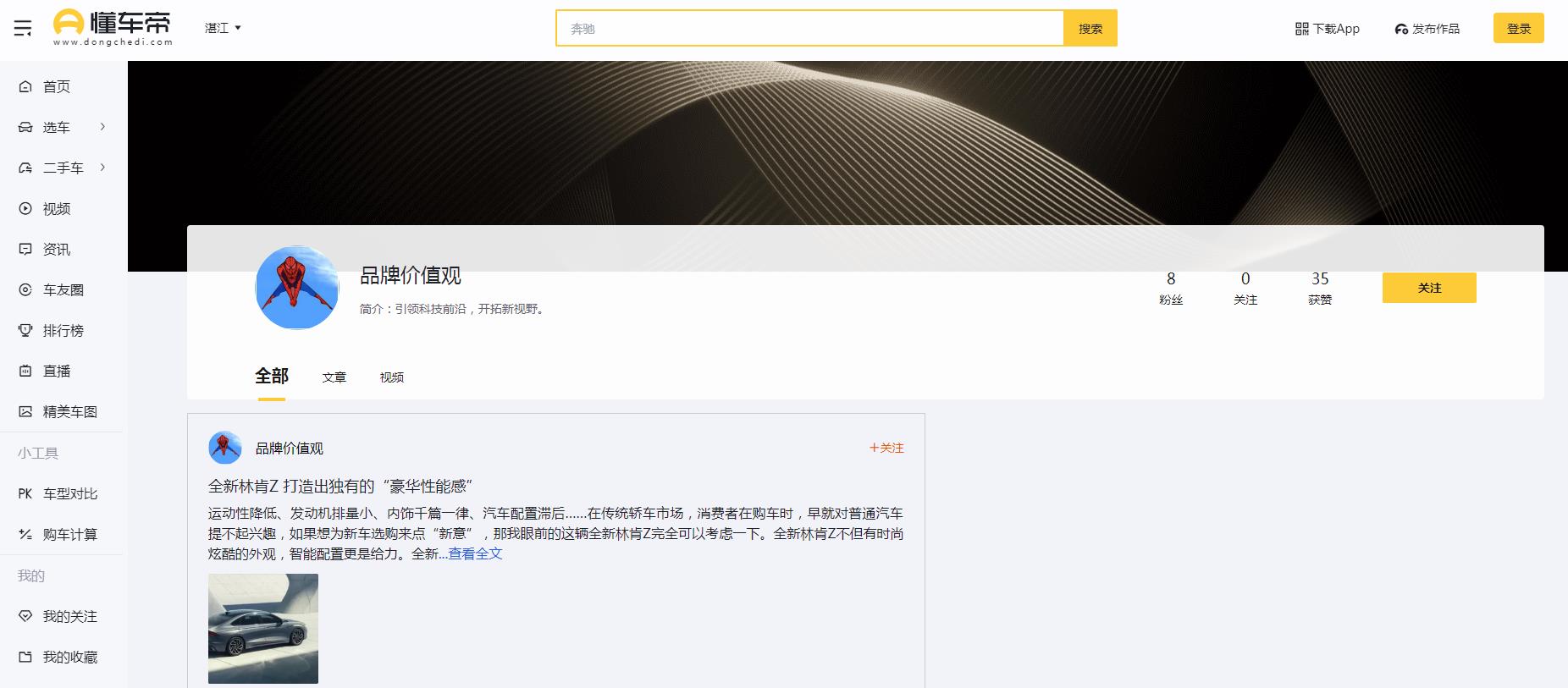Click the 视频 play icon in sidebar
The height and width of the screenshot is (688, 1568).
point(25,208)
